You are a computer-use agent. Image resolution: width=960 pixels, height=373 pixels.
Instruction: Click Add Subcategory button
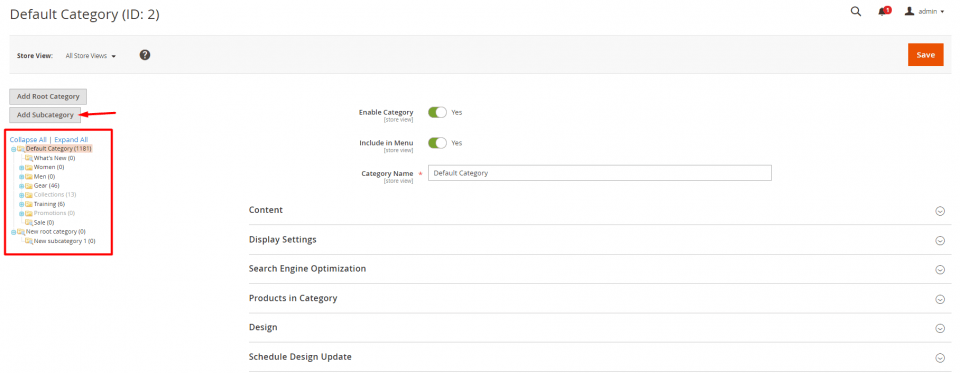point(45,115)
